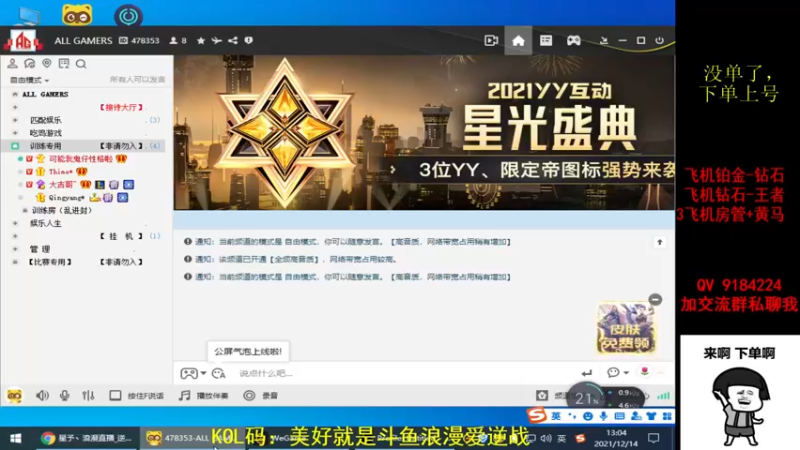Screen dimensions: 800x450
Task: Toggle the 按住F说话 checkbox
Action: (x=115, y=395)
